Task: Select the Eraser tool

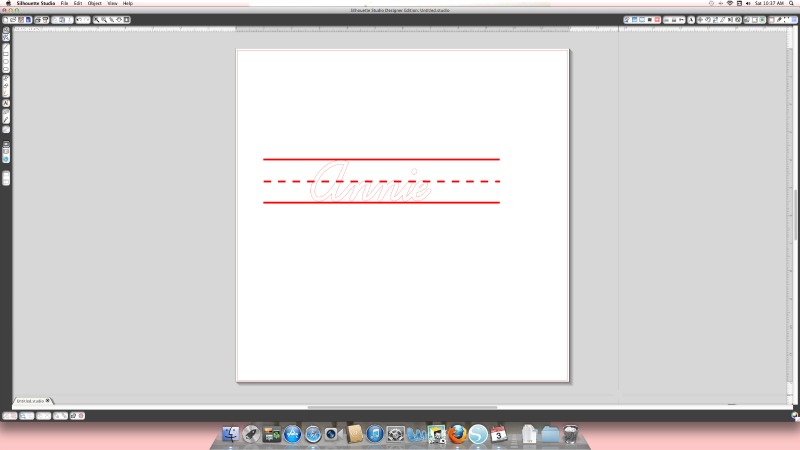Action: [6, 112]
